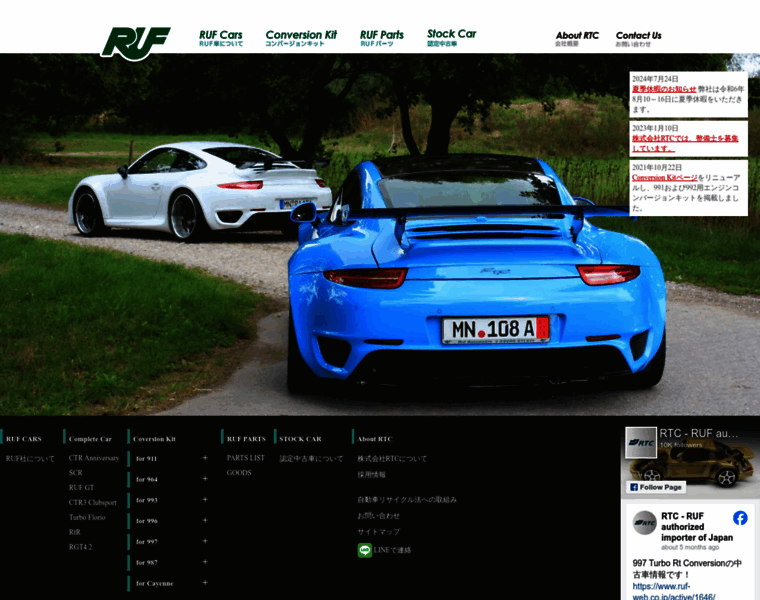Open the 夏季休暇のお知らせ news link

click(x=664, y=89)
